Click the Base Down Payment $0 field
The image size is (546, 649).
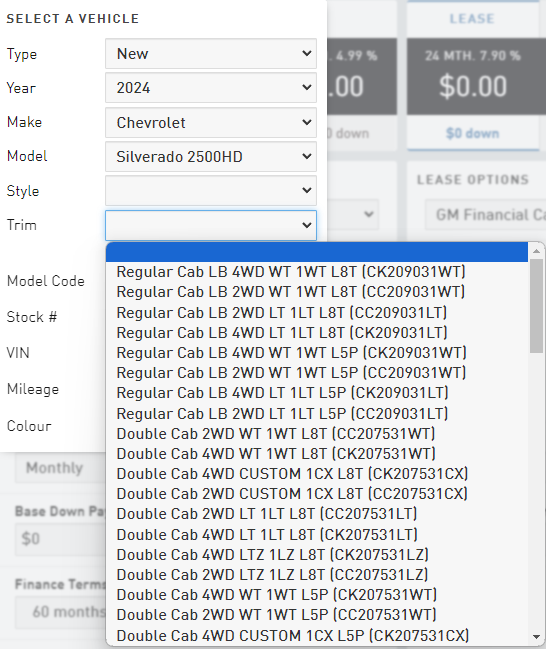(60, 539)
